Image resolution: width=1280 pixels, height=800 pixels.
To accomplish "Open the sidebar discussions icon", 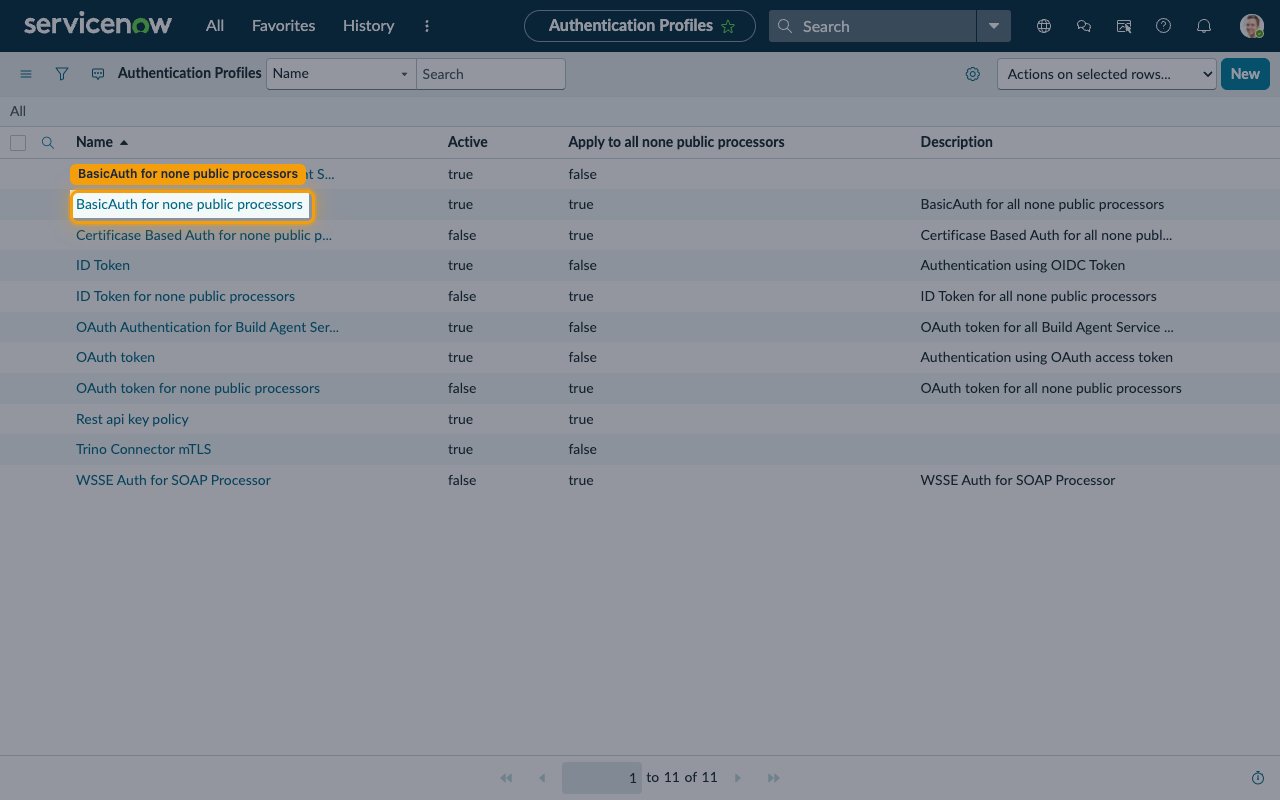I will pos(1124,26).
